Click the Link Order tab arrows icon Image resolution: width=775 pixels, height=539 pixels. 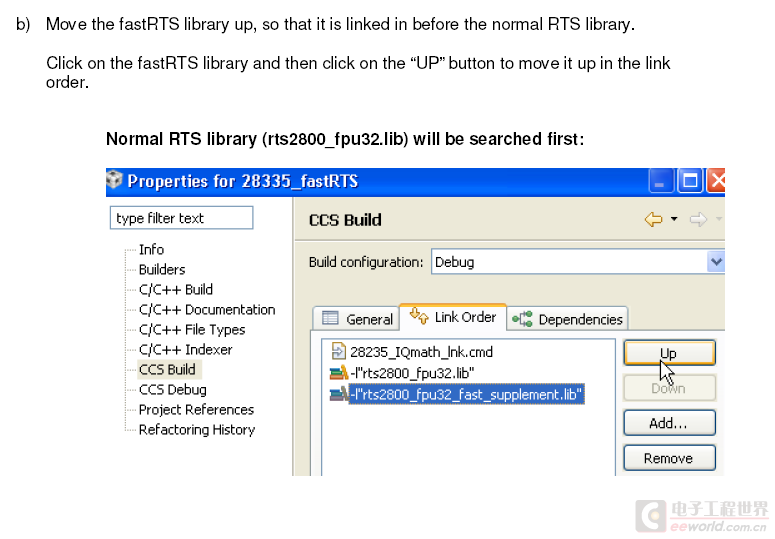419,316
